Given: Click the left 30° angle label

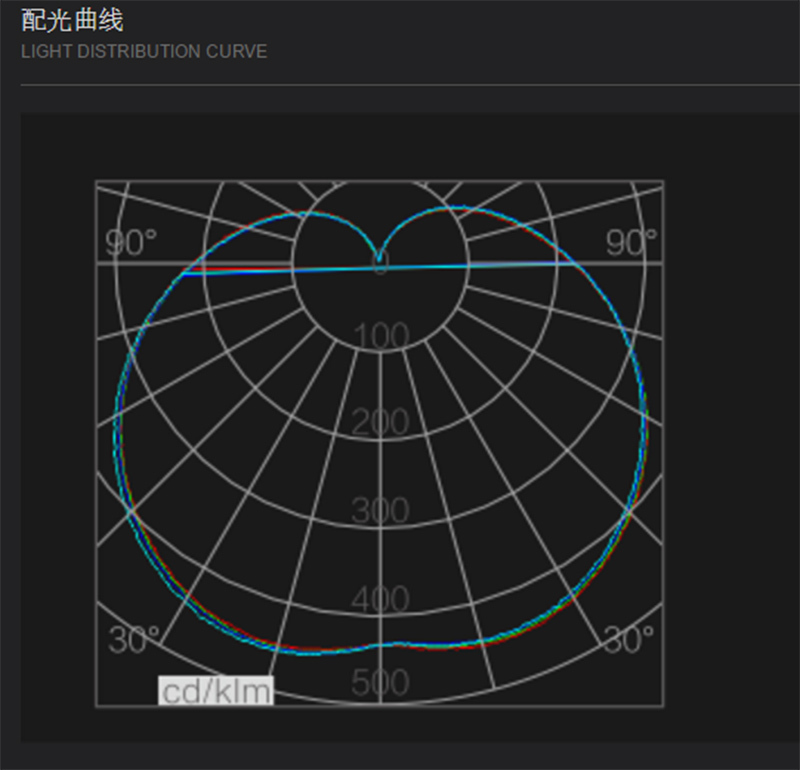Looking at the screenshot, I should point(134,639).
